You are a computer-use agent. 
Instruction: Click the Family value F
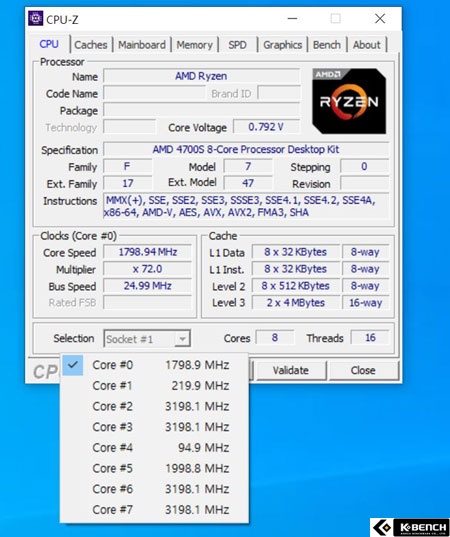(128, 166)
